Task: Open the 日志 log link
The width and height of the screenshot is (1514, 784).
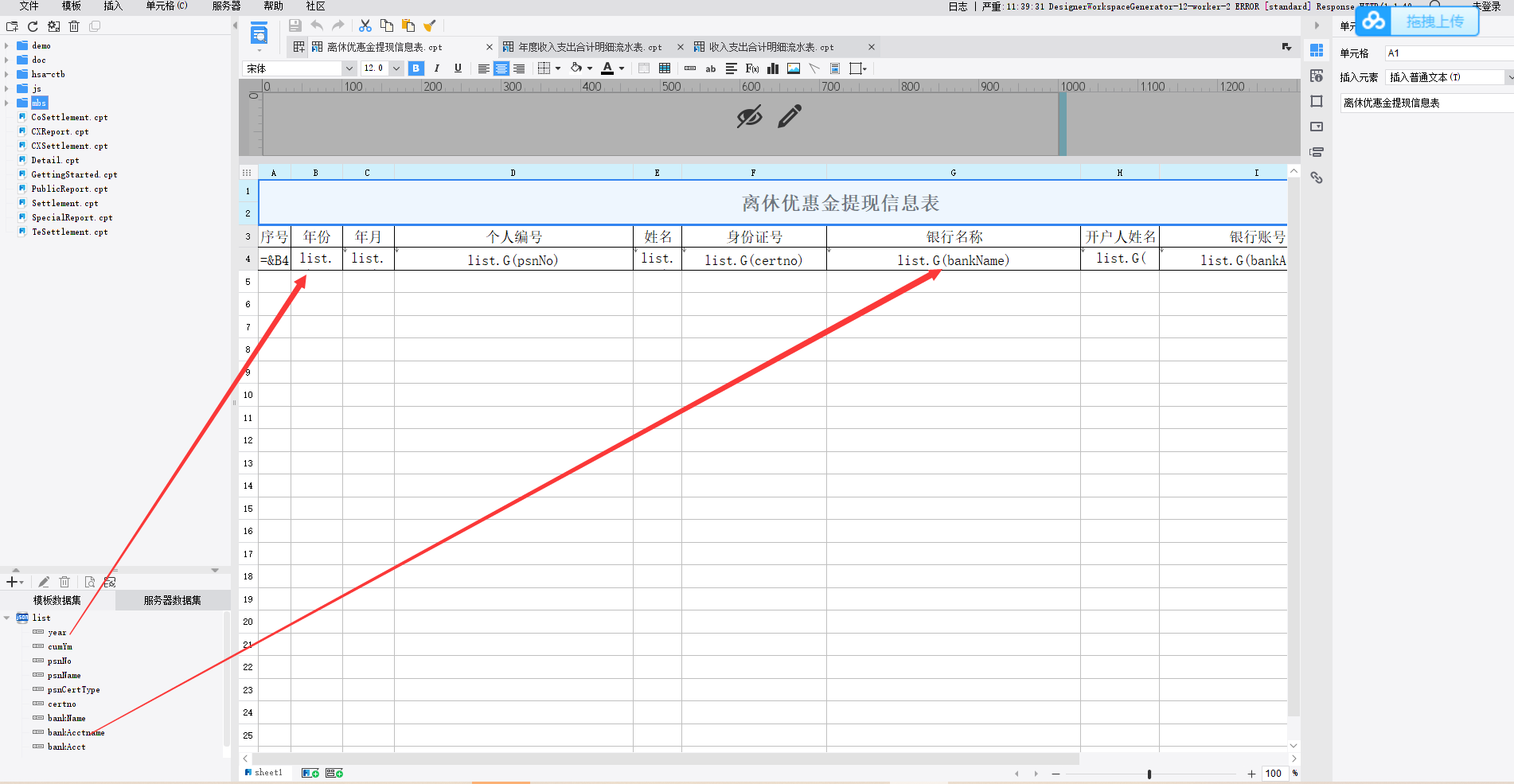Action: click(x=958, y=6)
